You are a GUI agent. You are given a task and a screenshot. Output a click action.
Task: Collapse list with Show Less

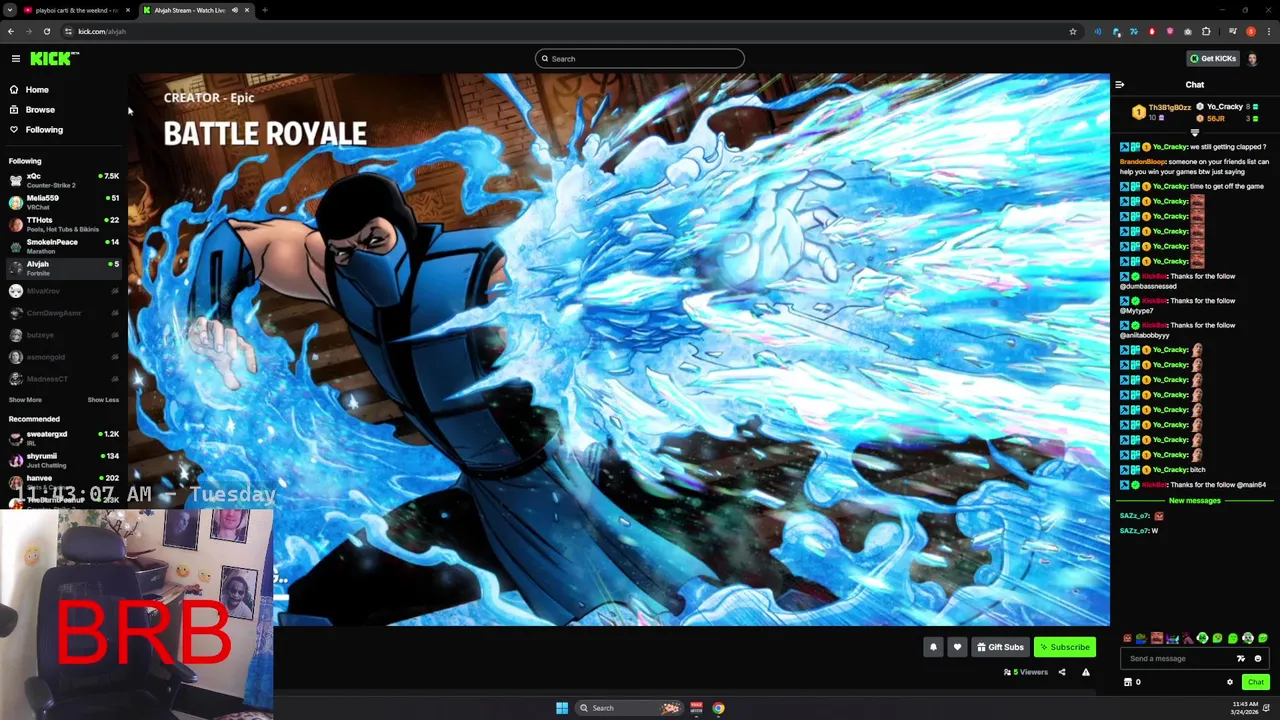103,400
